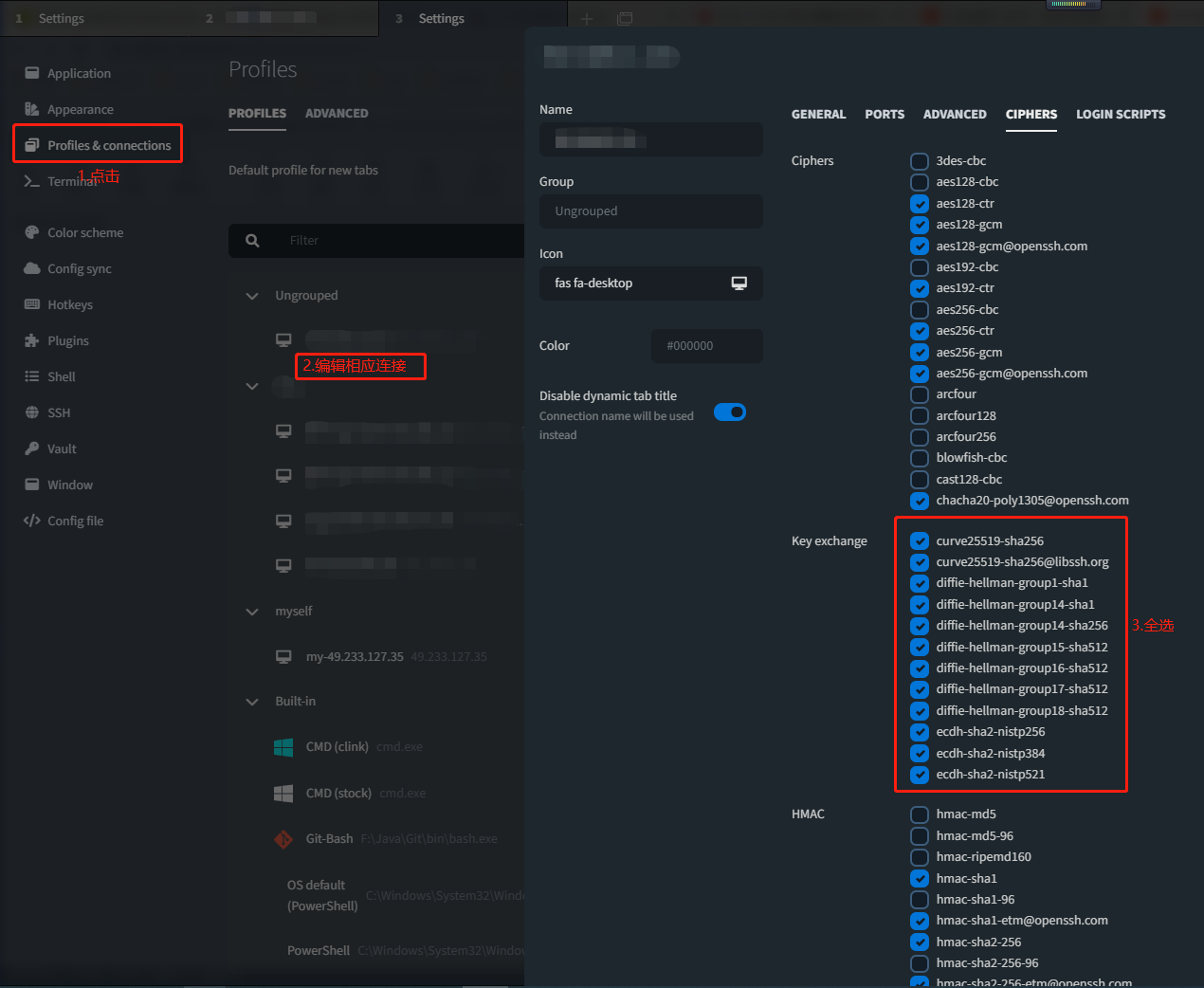Open Terminal settings section
This screenshot has width=1204, height=988.
coord(62,181)
